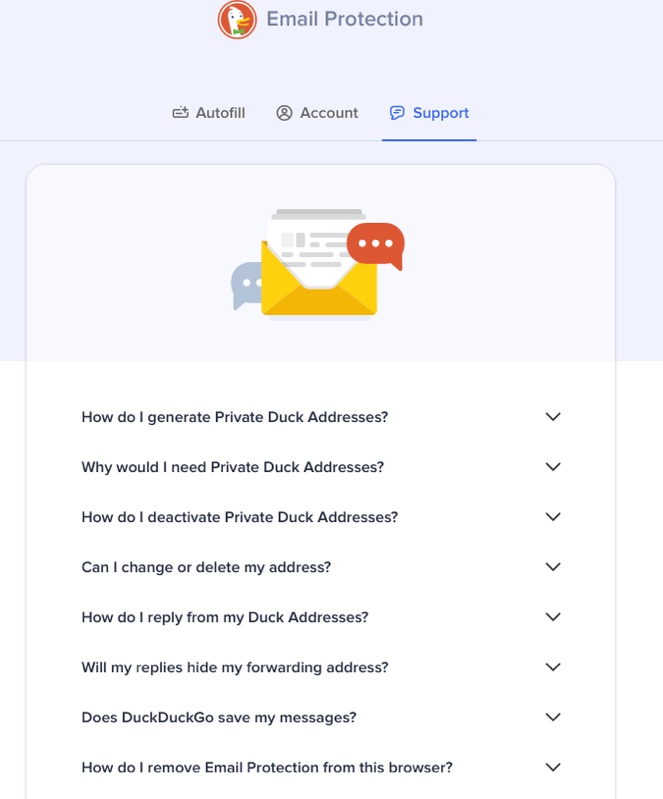The width and height of the screenshot is (663, 799).
Task: Click the orange speech bubble icon
Action: point(376,244)
